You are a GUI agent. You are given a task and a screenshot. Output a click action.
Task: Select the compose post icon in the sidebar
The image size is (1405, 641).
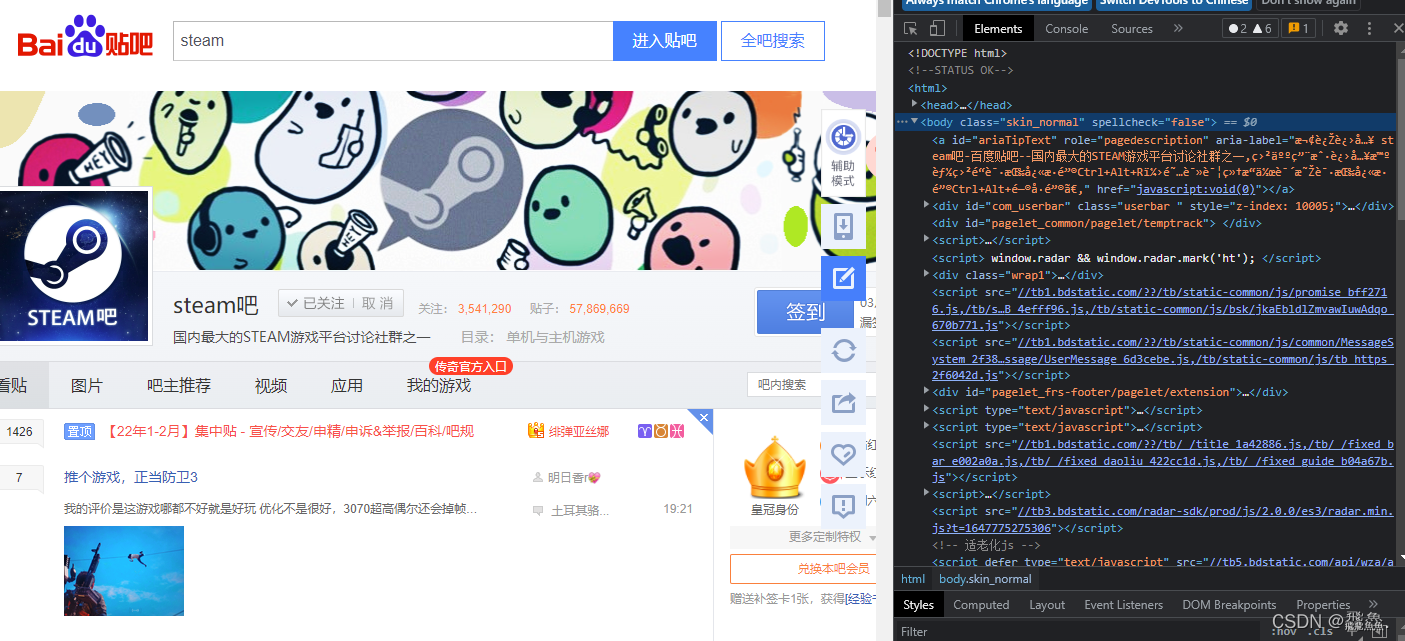point(843,277)
